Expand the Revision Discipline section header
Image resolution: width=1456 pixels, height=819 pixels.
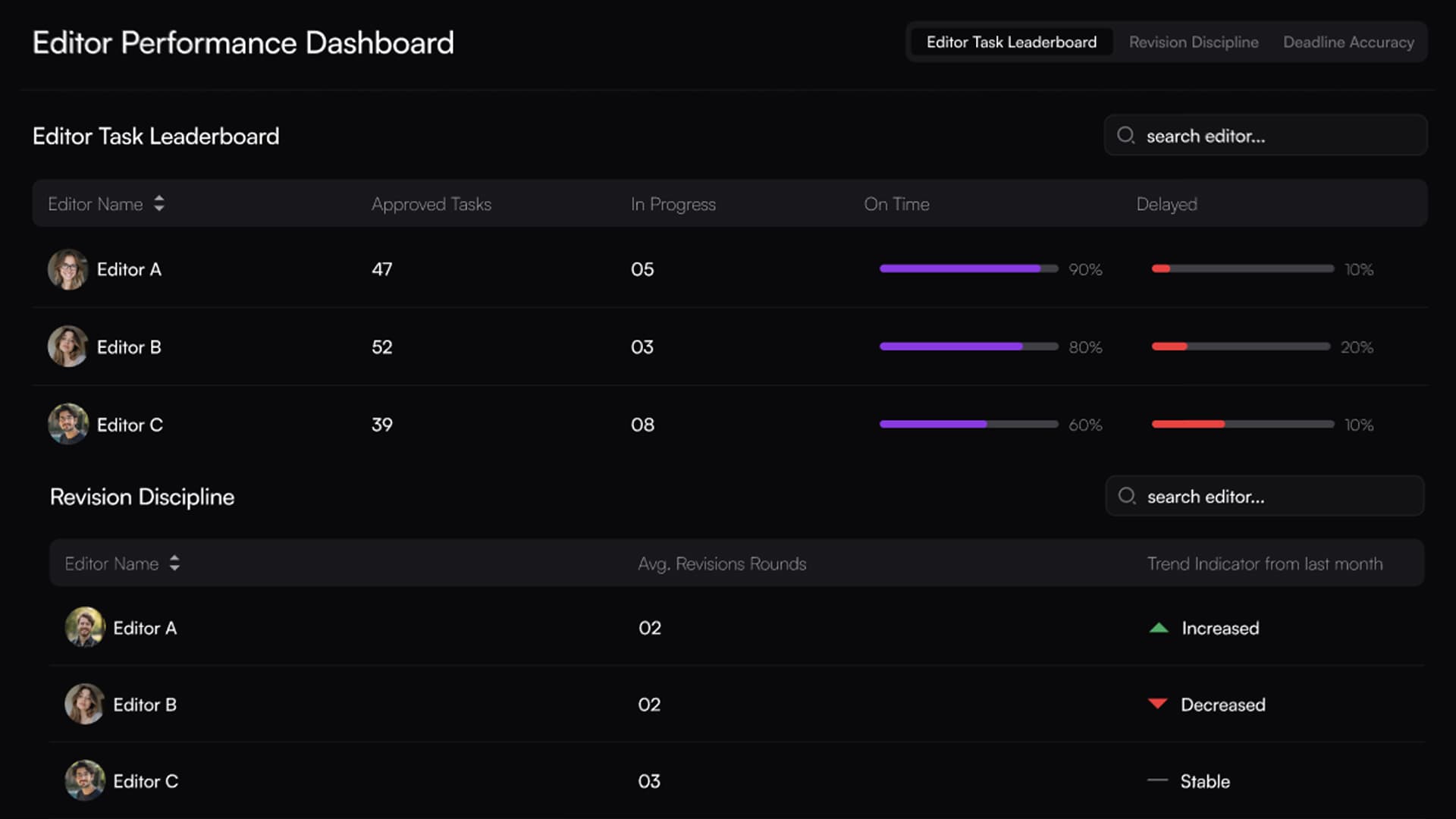pyautogui.click(x=141, y=497)
